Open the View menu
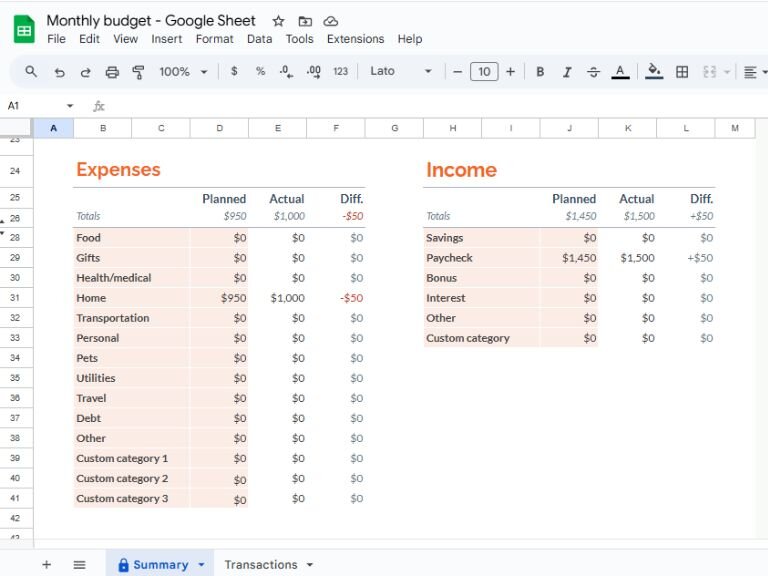The height and width of the screenshot is (576, 768). point(125,39)
